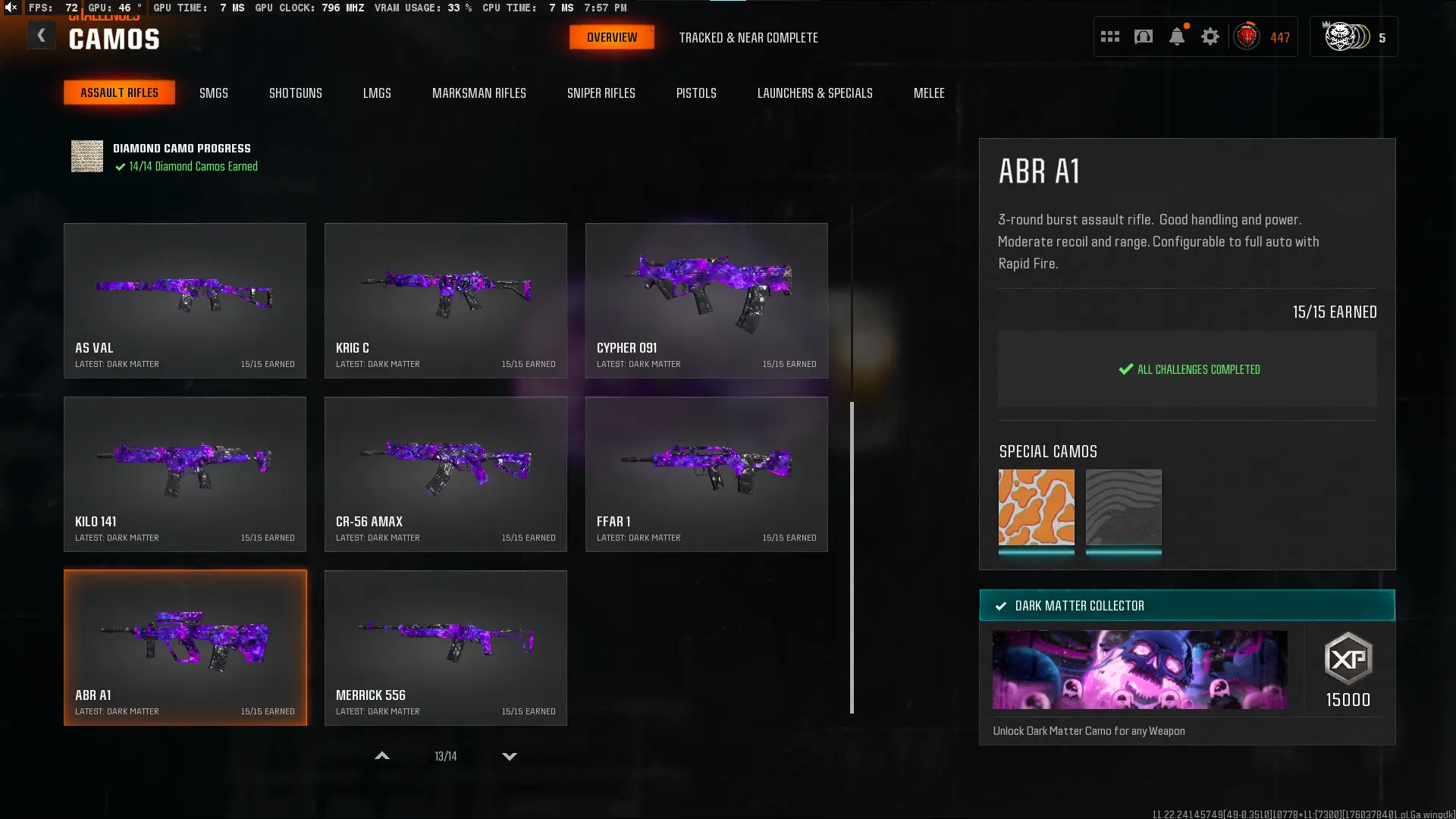Image resolution: width=1456 pixels, height=819 pixels.
Task: Open the settings gear icon
Action: [x=1210, y=36]
